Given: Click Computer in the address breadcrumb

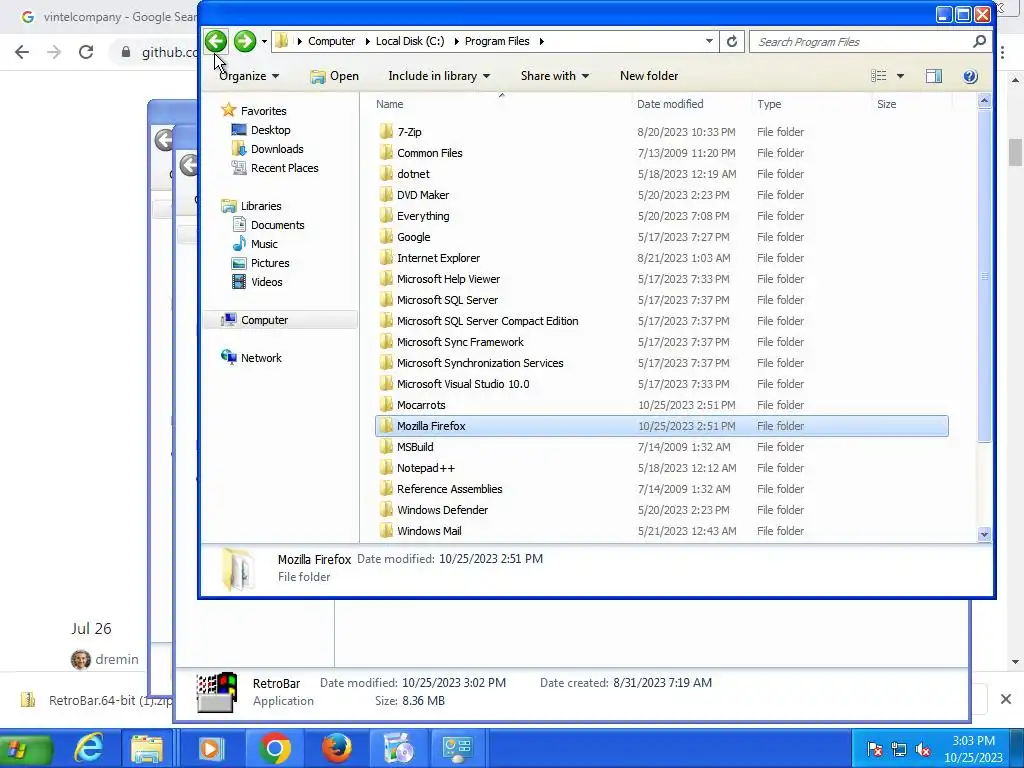Looking at the screenshot, I should [x=331, y=41].
